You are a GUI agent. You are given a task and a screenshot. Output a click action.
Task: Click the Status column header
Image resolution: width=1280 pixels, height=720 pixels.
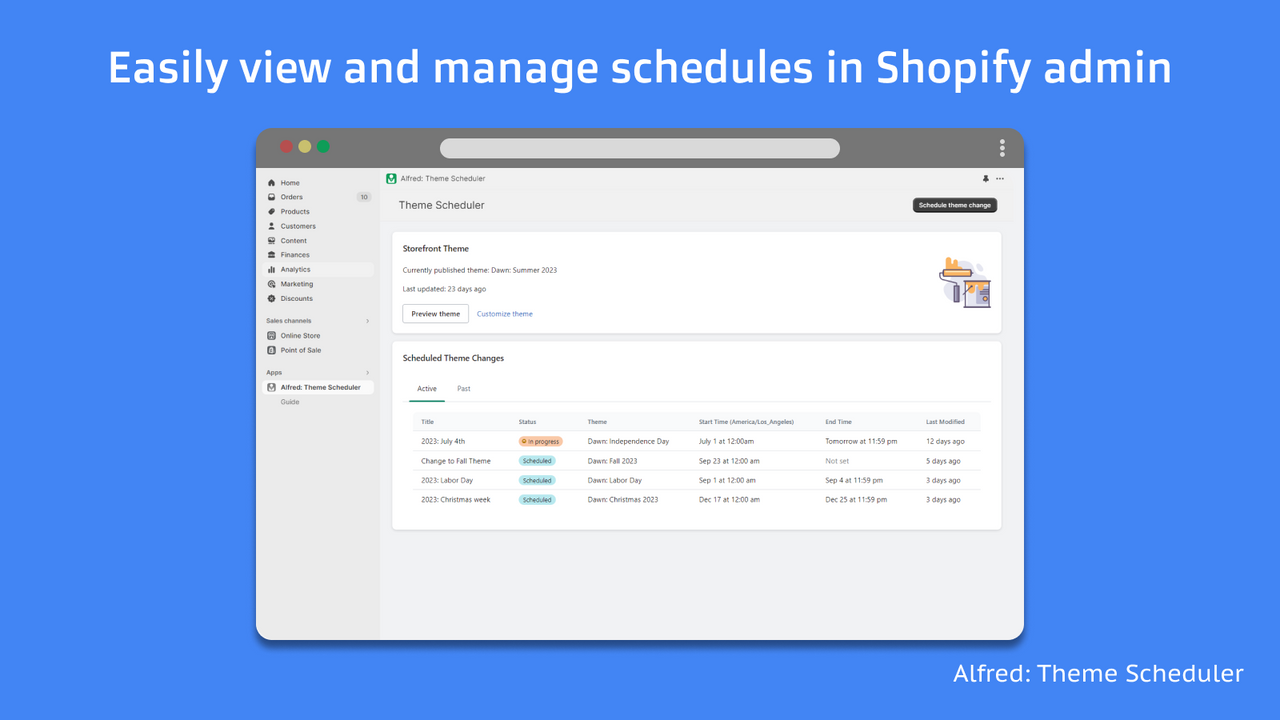527,422
